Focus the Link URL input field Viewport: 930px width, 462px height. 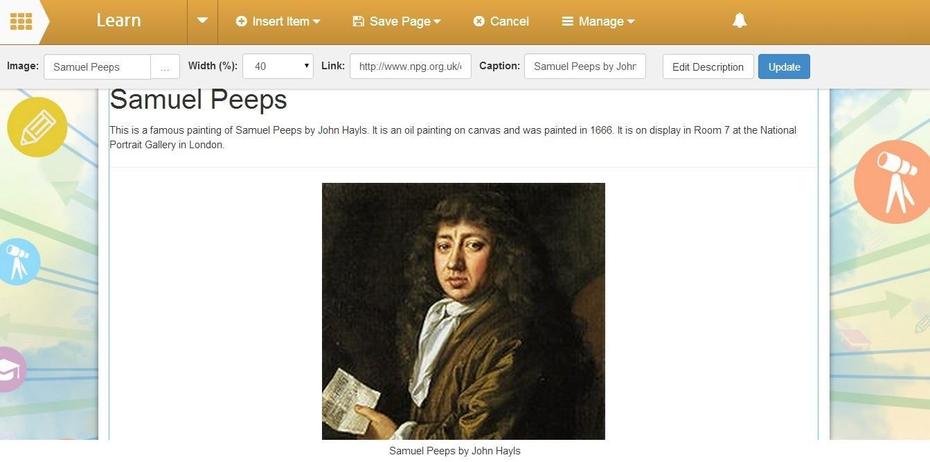[x=410, y=66]
